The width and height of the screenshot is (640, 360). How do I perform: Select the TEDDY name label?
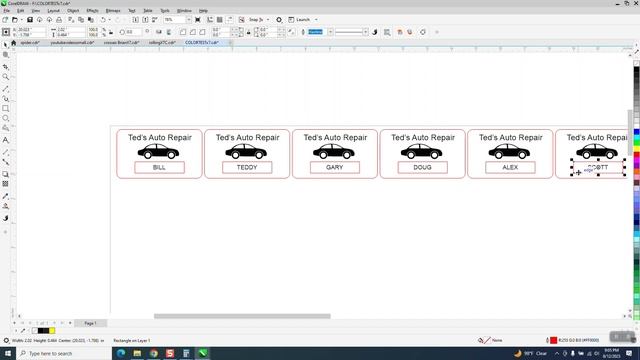(247, 167)
